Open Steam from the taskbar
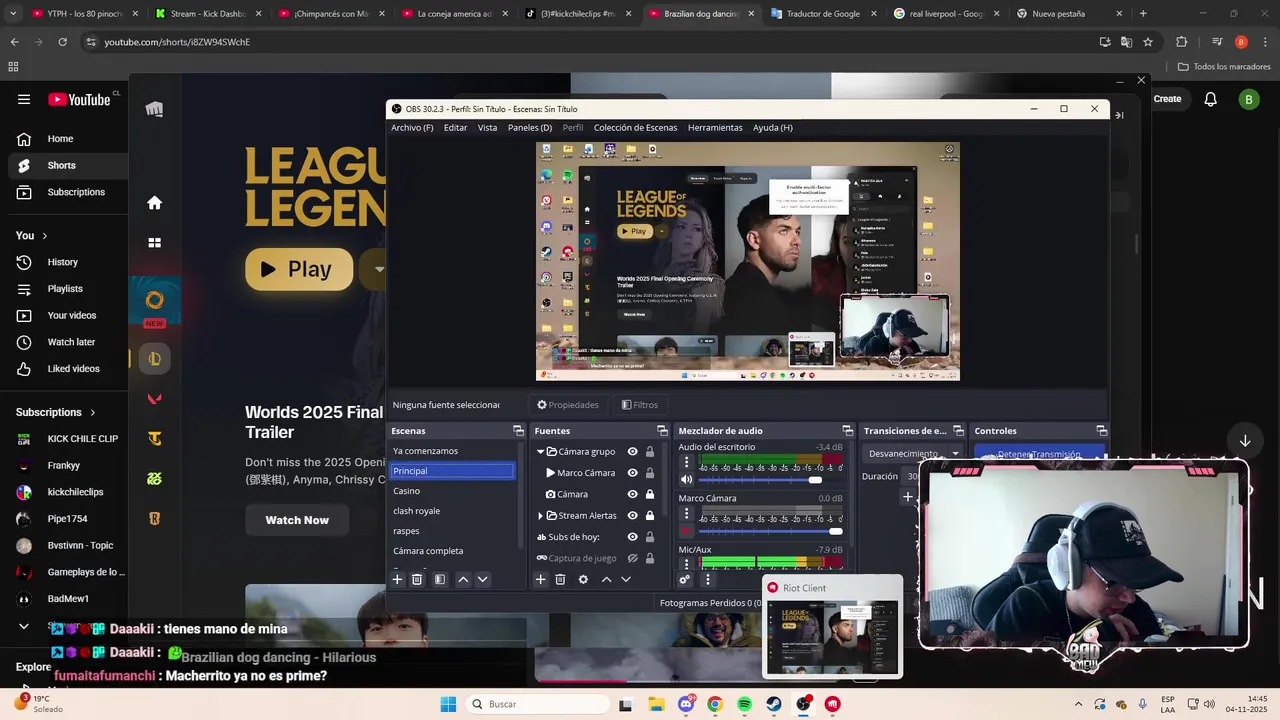Viewport: 1280px width, 720px height. 774,704
